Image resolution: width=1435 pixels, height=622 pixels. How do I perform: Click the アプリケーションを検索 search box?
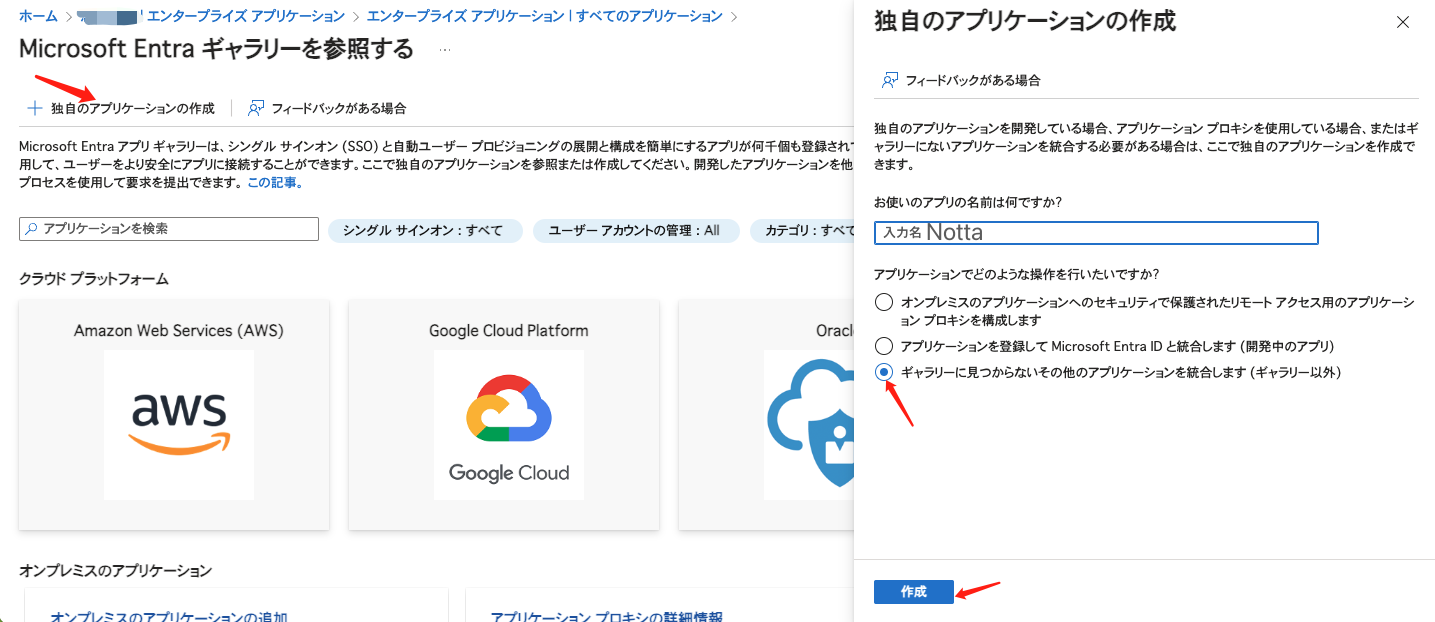[169, 229]
